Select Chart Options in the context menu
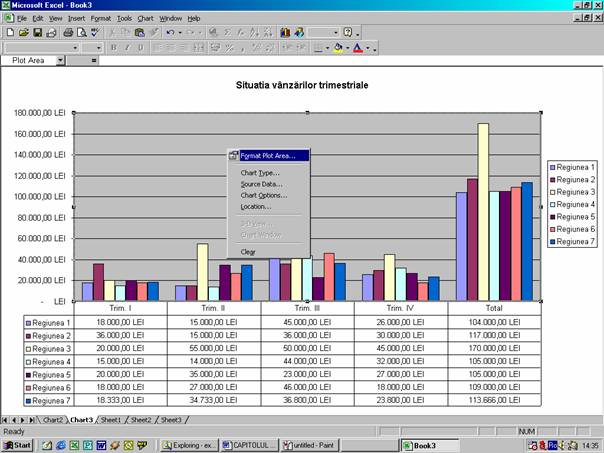 click(264, 195)
